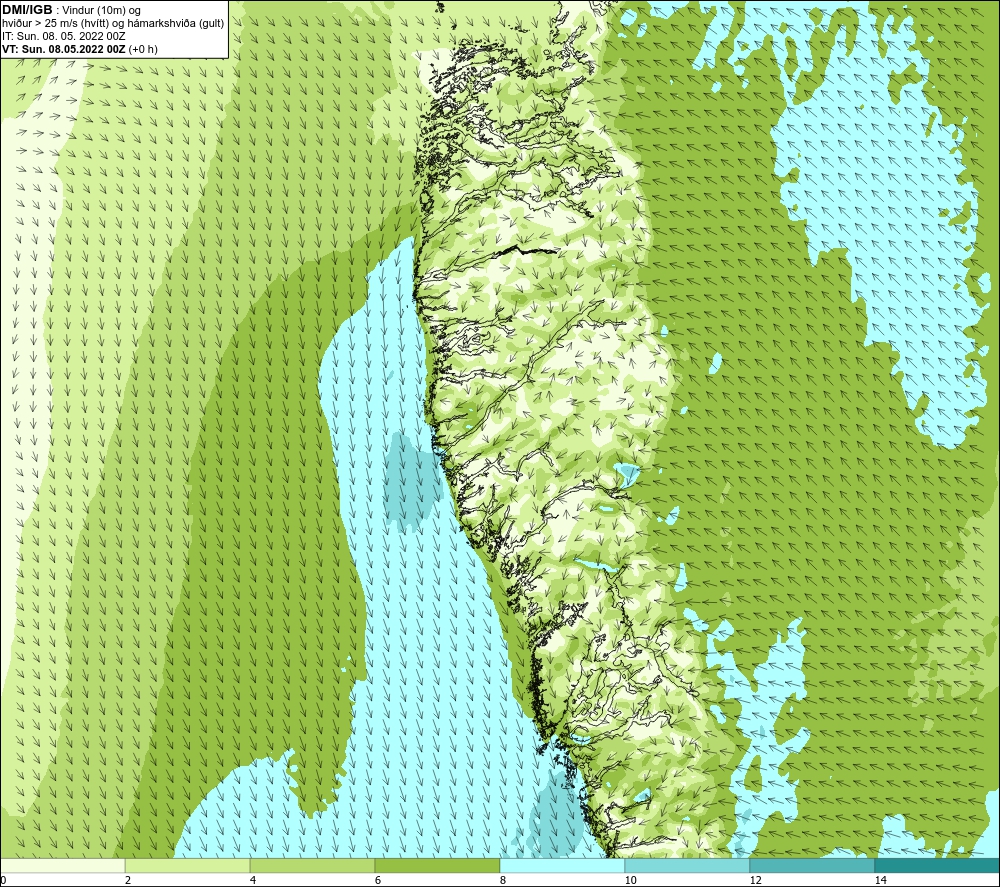Click the 0-2 m/s palest legend swatch
The height and width of the screenshot is (887, 1000).
pos(62,866)
